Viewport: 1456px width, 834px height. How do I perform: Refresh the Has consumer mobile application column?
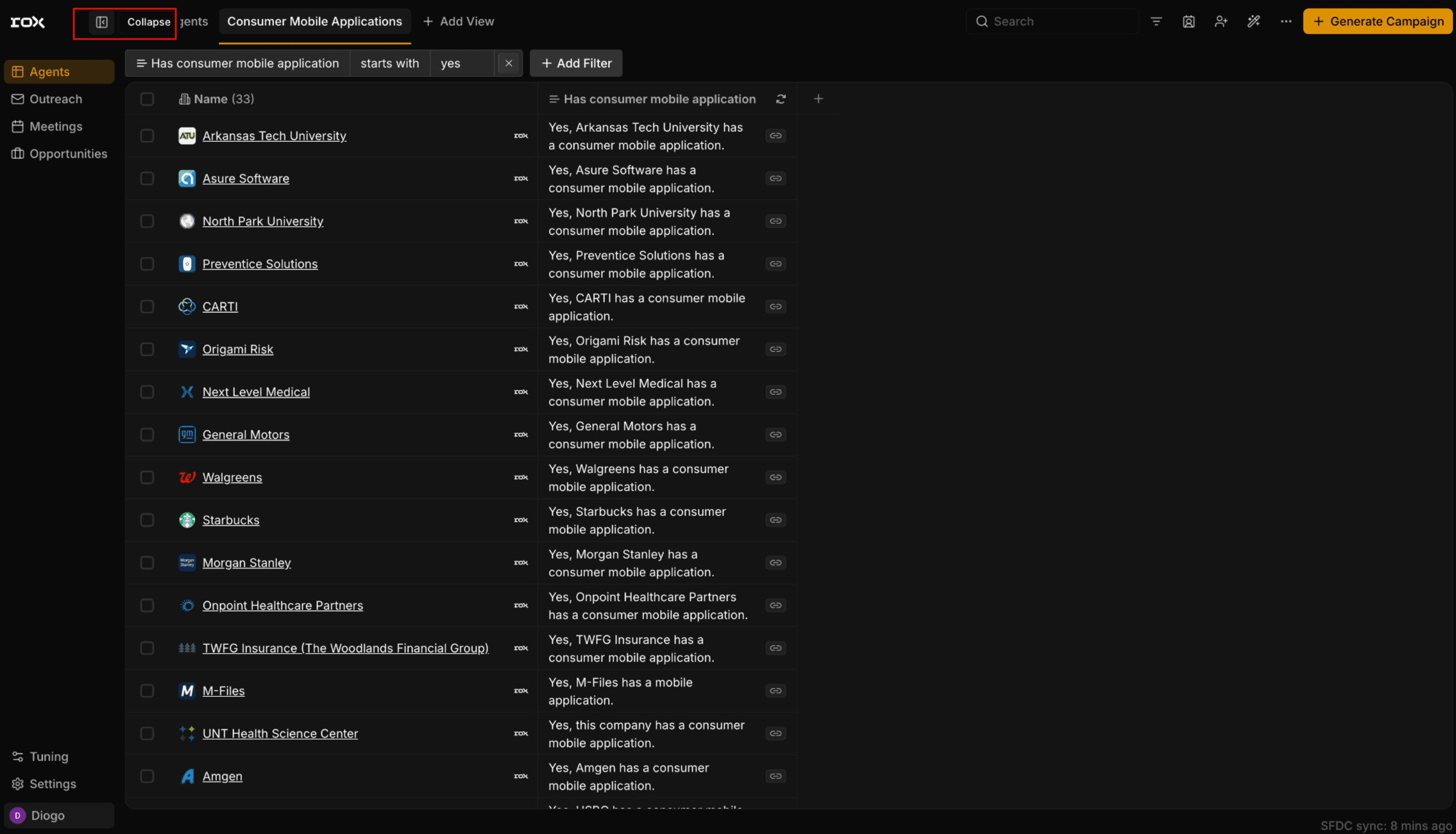coord(781,99)
